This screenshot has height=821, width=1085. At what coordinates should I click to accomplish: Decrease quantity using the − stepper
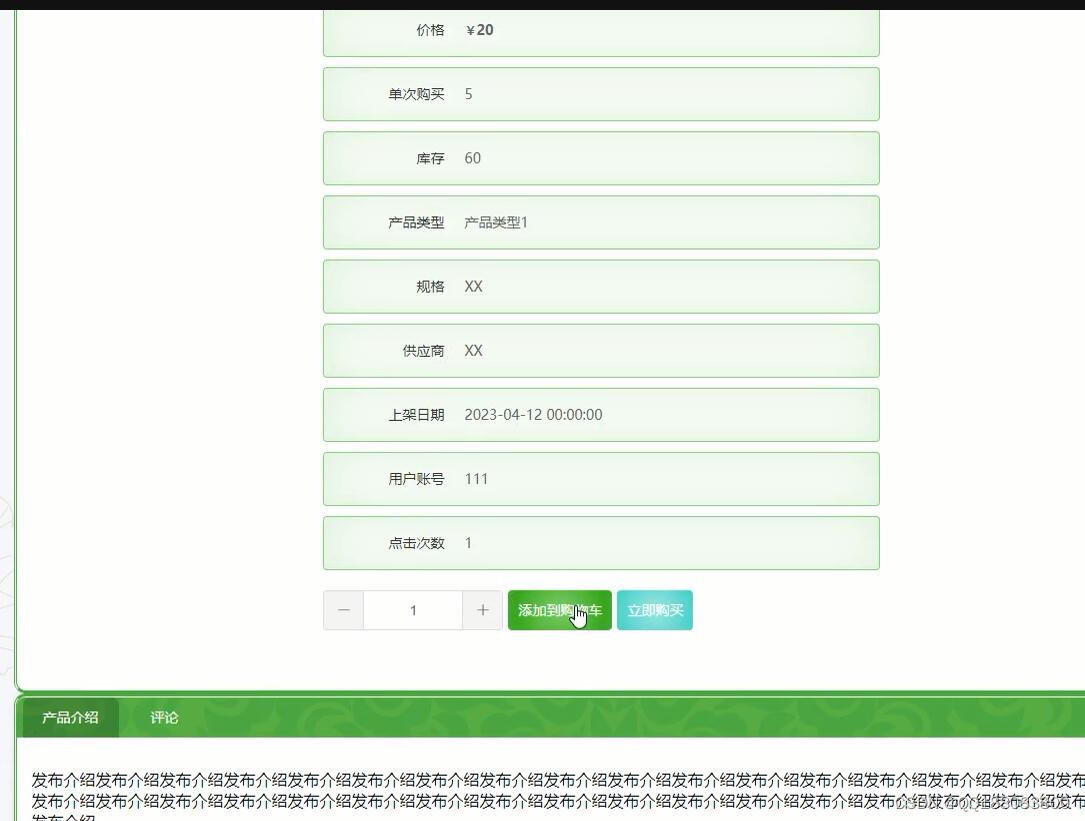tap(343, 610)
